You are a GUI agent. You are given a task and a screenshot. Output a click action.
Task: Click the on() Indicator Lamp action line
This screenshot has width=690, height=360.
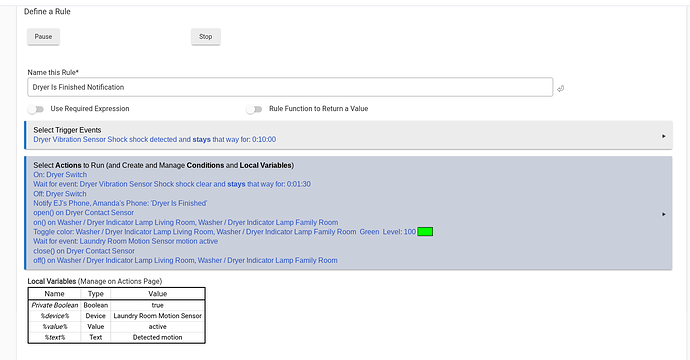pos(186,222)
